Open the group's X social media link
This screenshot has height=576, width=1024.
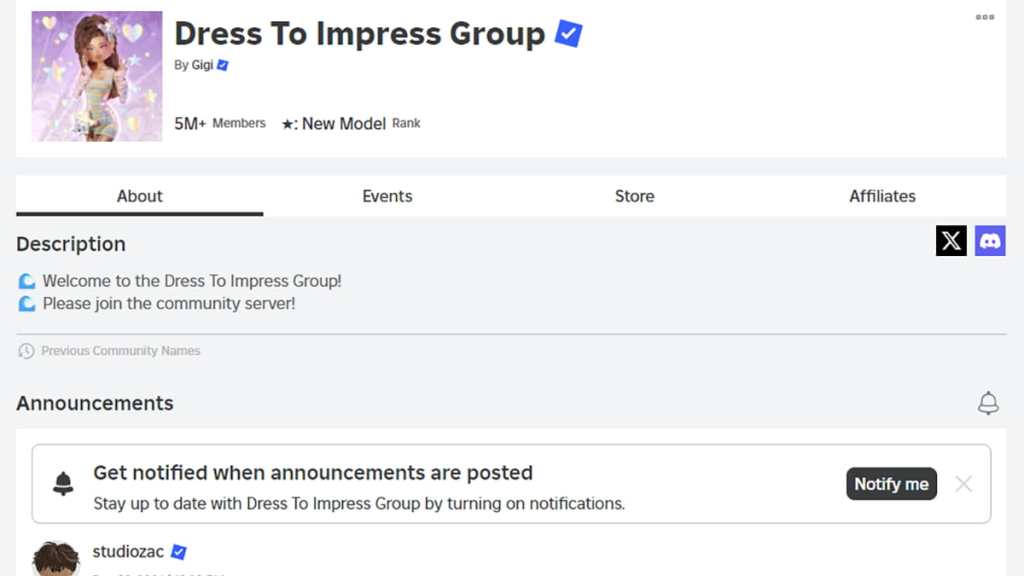(951, 240)
